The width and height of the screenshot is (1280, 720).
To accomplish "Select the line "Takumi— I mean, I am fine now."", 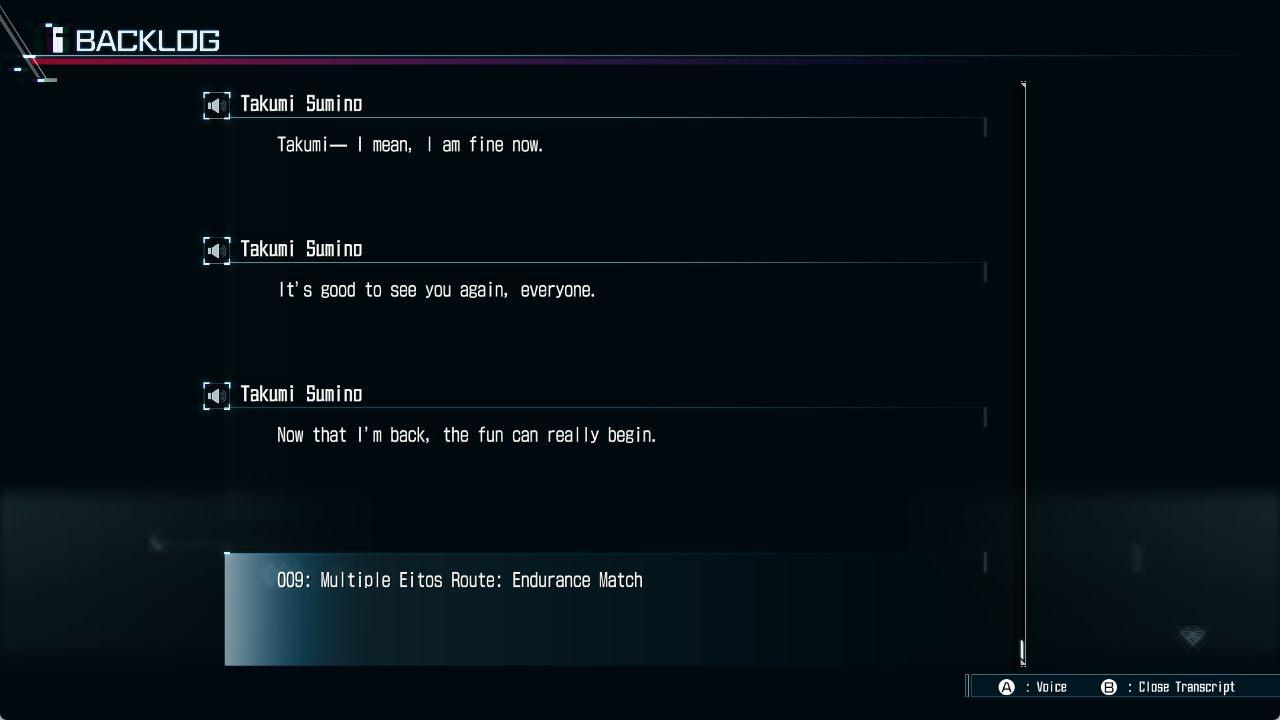I will click(x=410, y=145).
